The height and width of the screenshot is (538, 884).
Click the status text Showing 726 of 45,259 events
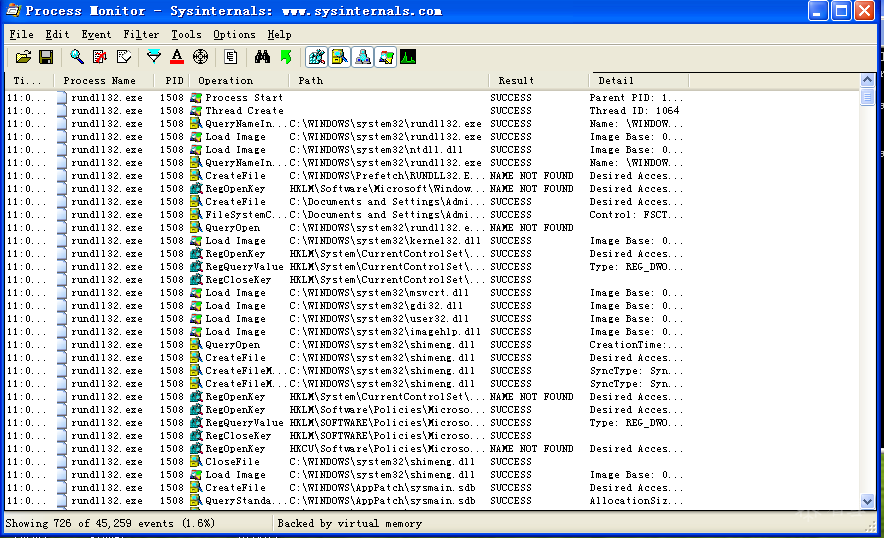coord(110,523)
